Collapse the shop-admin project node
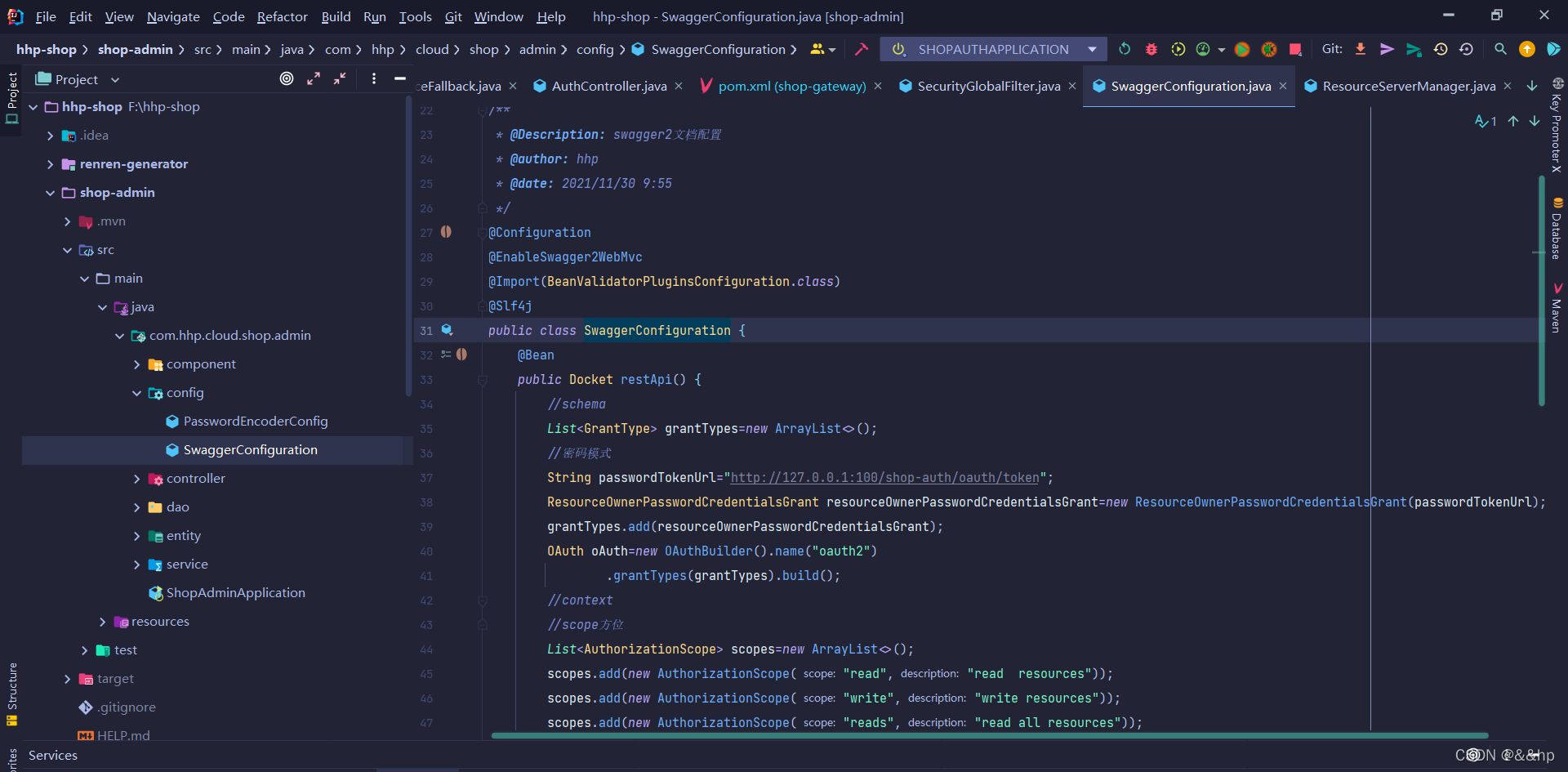The height and width of the screenshot is (772, 1568). pyautogui.click(x=51, y=192)
